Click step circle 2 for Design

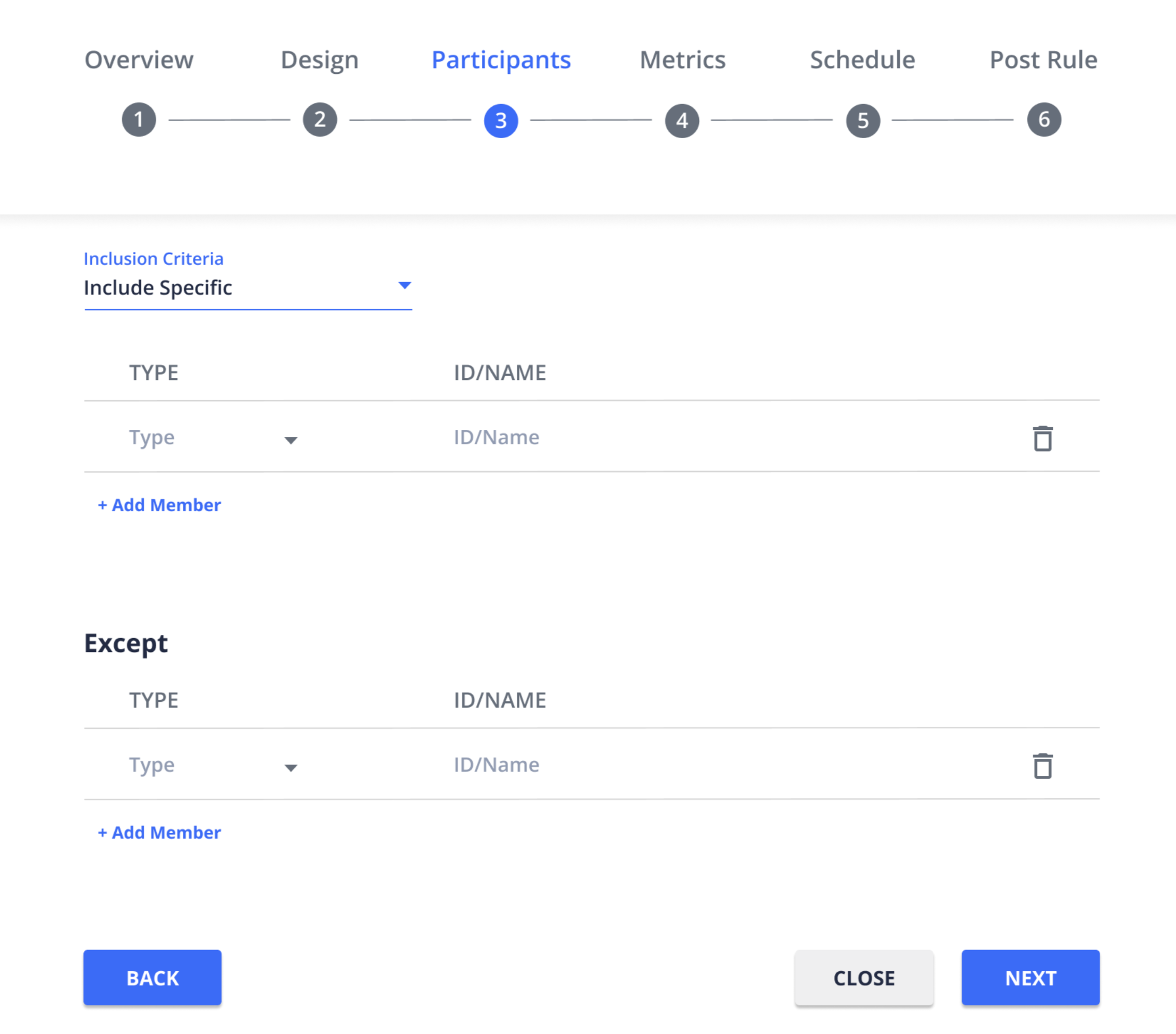click(320, 120)
